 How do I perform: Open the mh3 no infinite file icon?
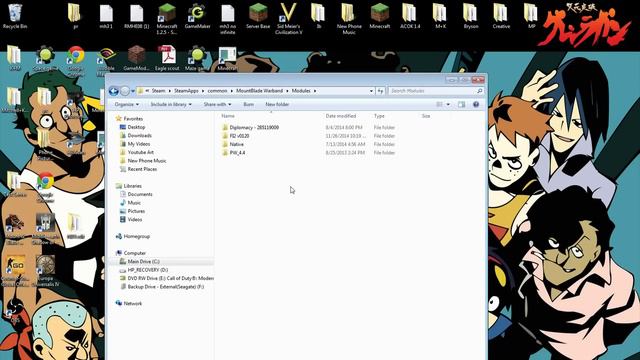227,18
